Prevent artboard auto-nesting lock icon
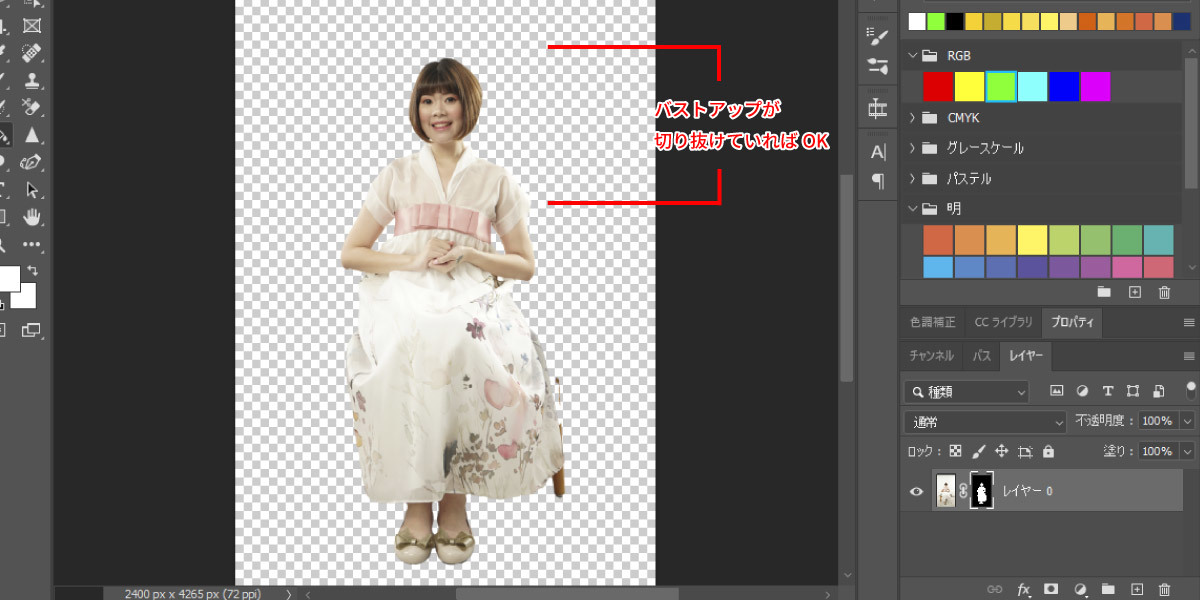 point(1025,451)
